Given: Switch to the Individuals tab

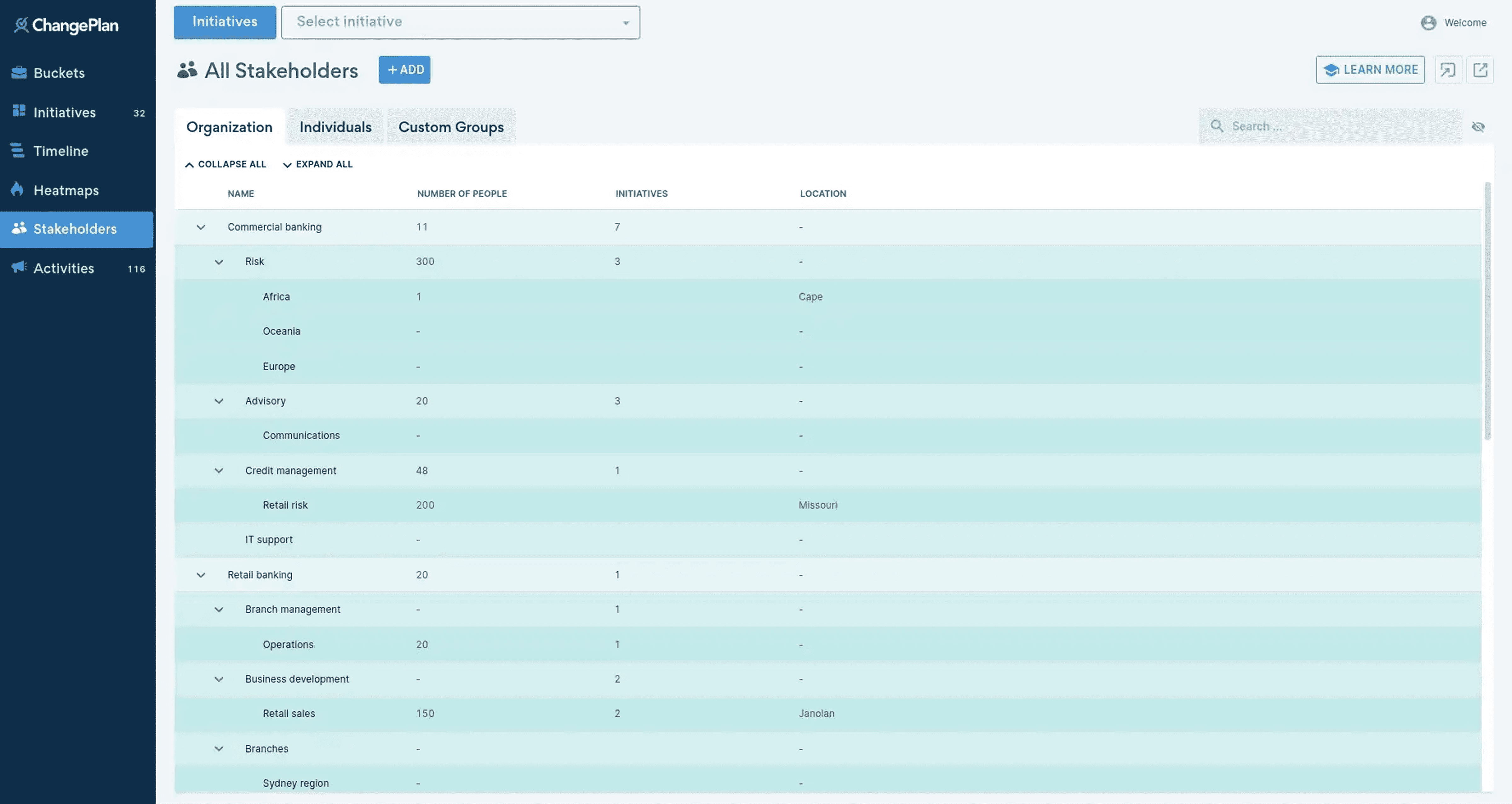Looking at the screenshot, I should tap(335, 127).
